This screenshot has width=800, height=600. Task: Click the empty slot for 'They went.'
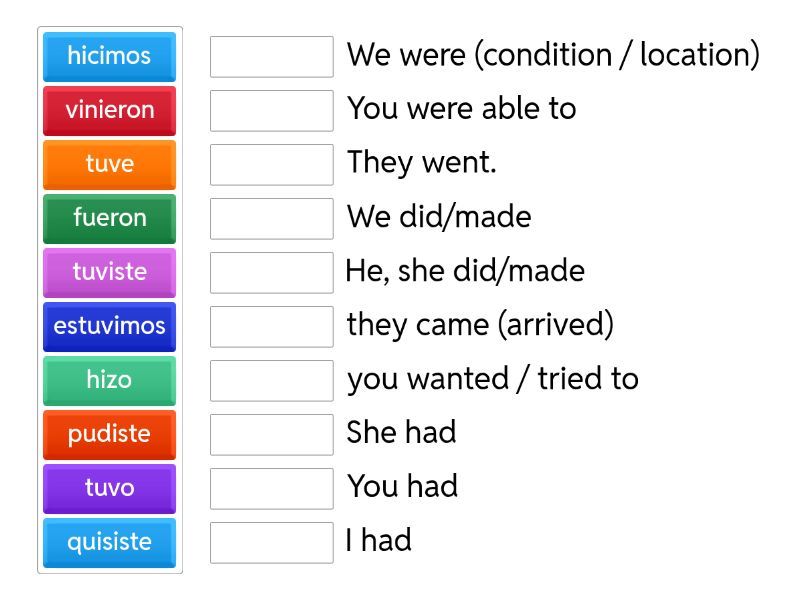(x=271, y=164)
